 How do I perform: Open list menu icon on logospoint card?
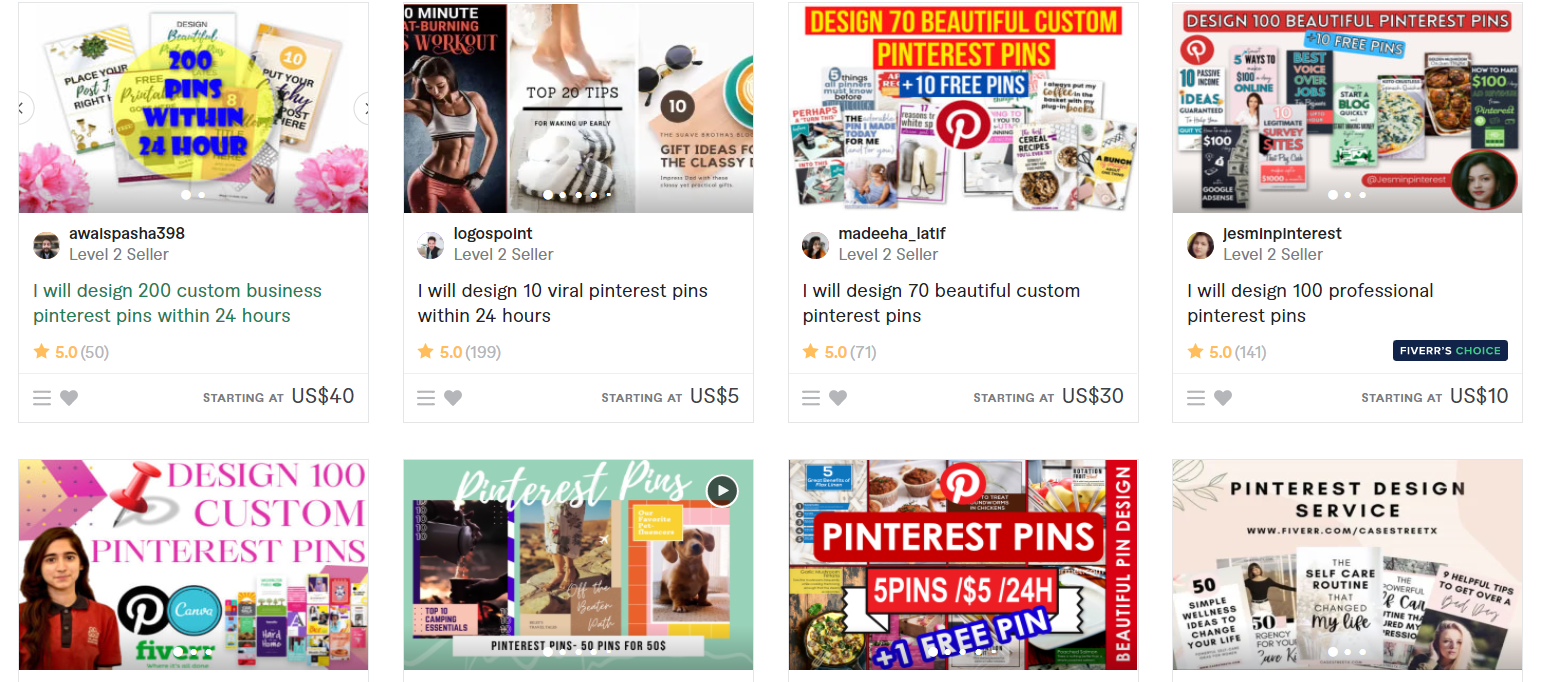(426, 398)
